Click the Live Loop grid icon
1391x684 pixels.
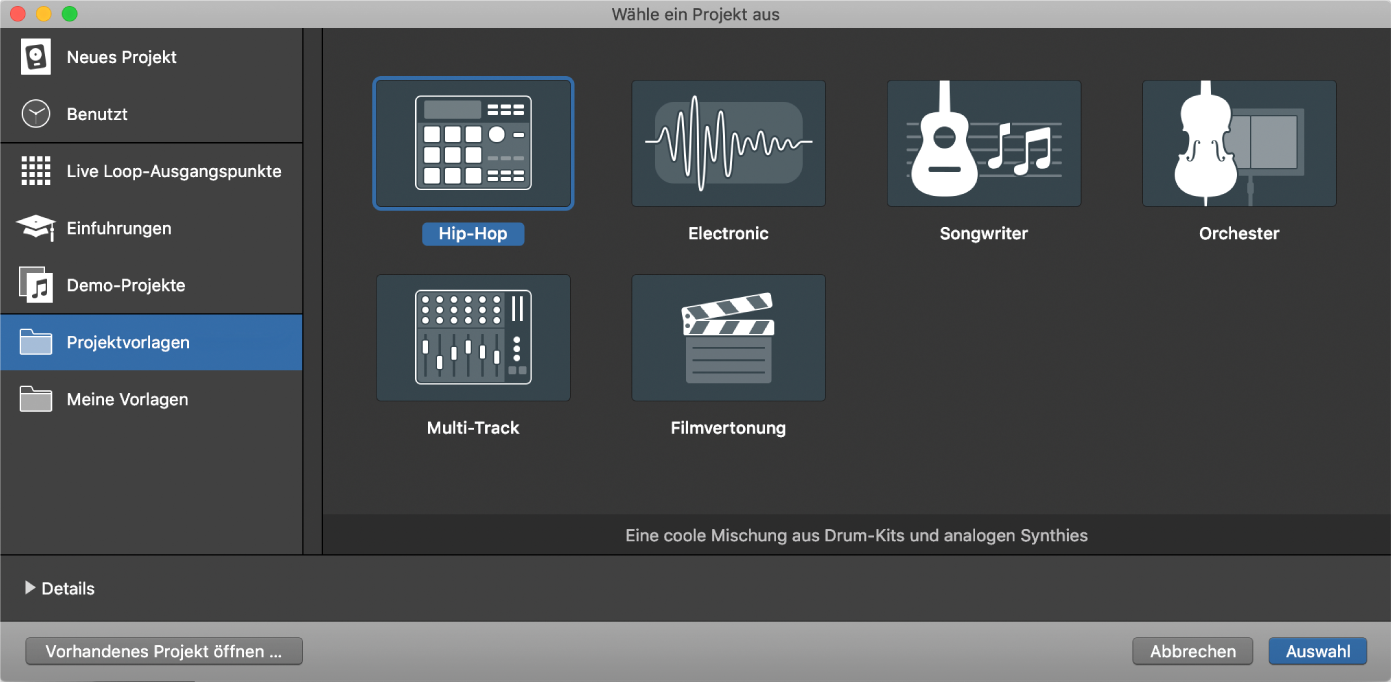36,171
